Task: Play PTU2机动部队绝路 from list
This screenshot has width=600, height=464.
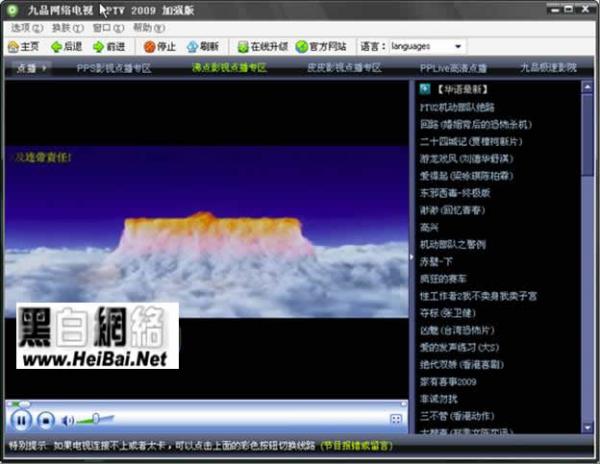Action: coord(457,107)
